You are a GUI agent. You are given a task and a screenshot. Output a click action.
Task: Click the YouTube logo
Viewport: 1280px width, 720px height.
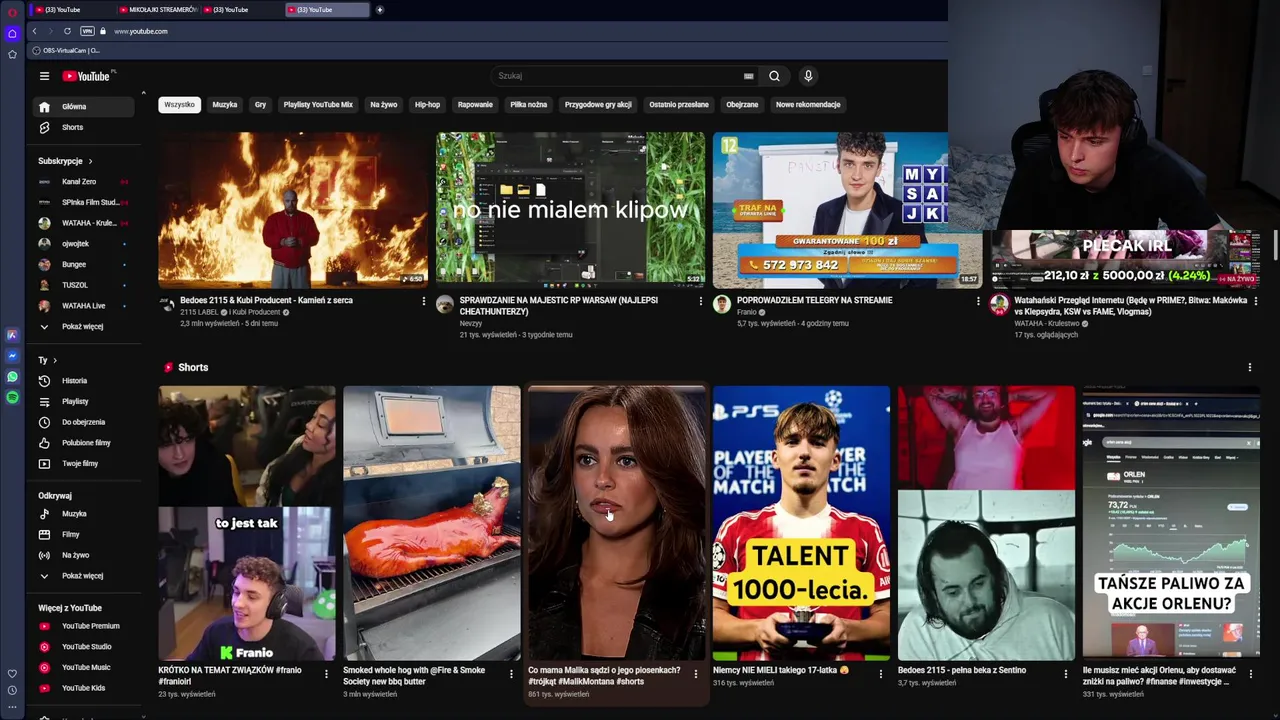88,76
